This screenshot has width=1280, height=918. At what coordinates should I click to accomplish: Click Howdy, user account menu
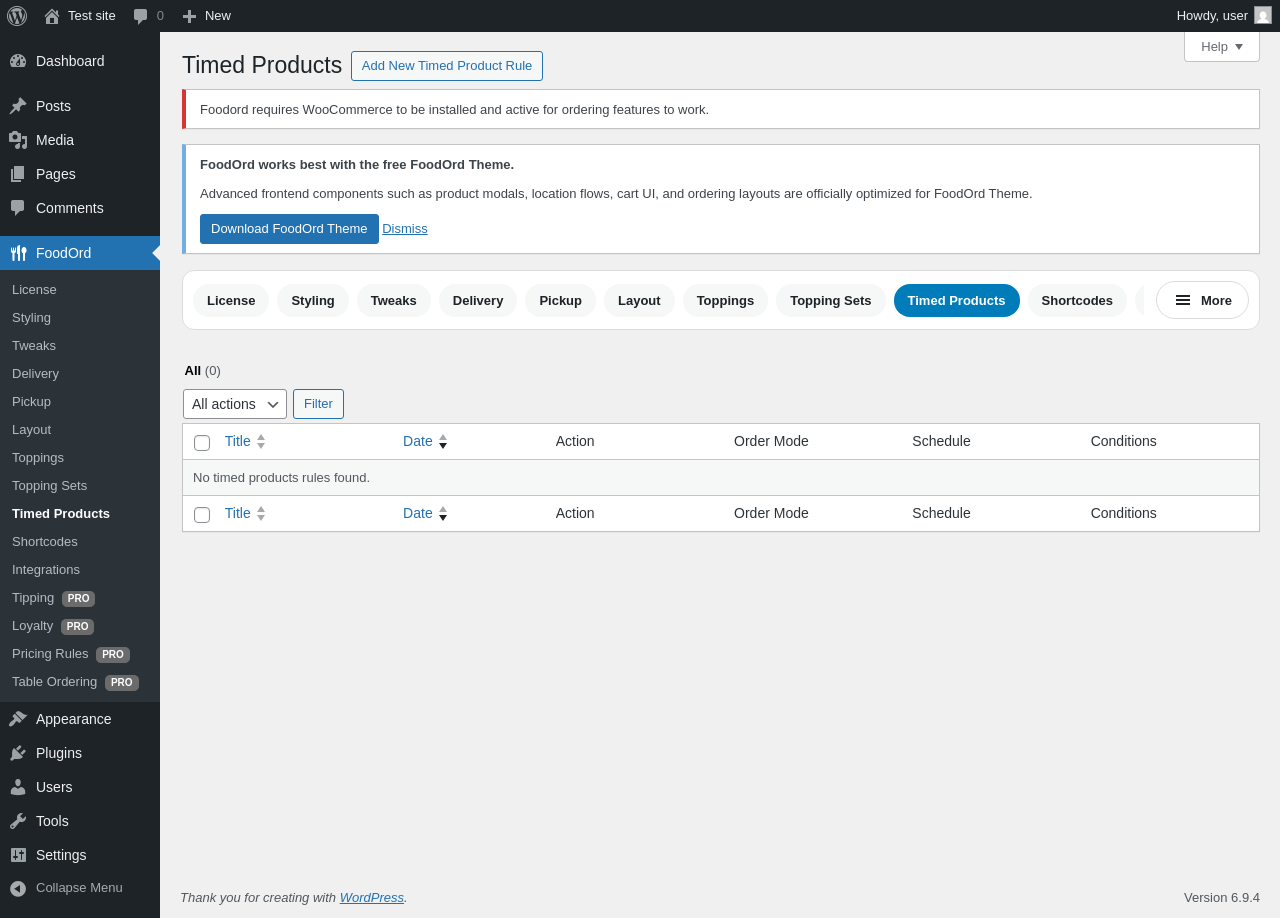click(1223, 16)
